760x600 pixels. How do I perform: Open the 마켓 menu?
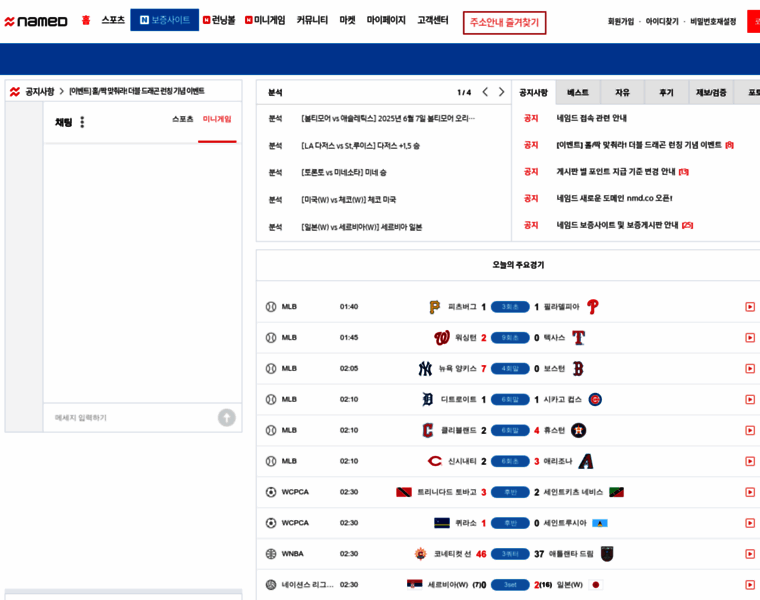tap(347, 20)
